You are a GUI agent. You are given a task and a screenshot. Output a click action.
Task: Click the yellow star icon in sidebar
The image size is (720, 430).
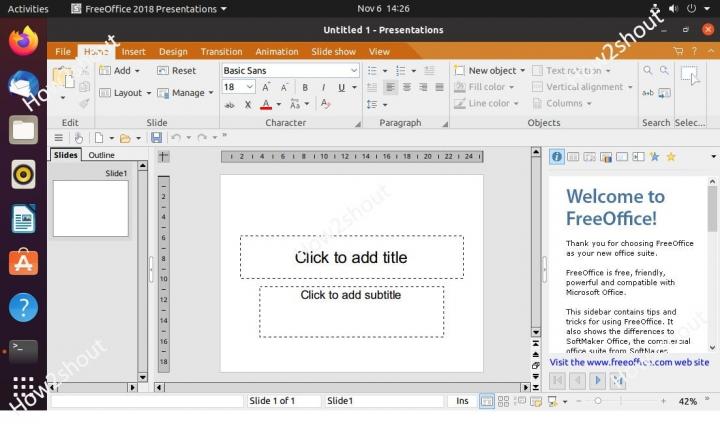[x=671, y=157]
